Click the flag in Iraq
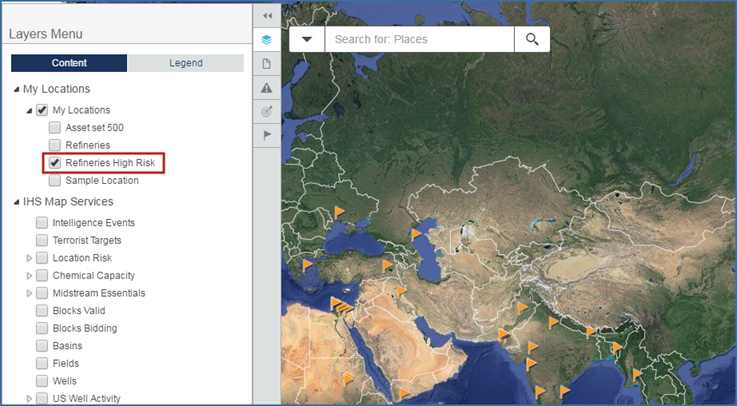This screenshot has width=737, height=406. [x=401, y=291]
